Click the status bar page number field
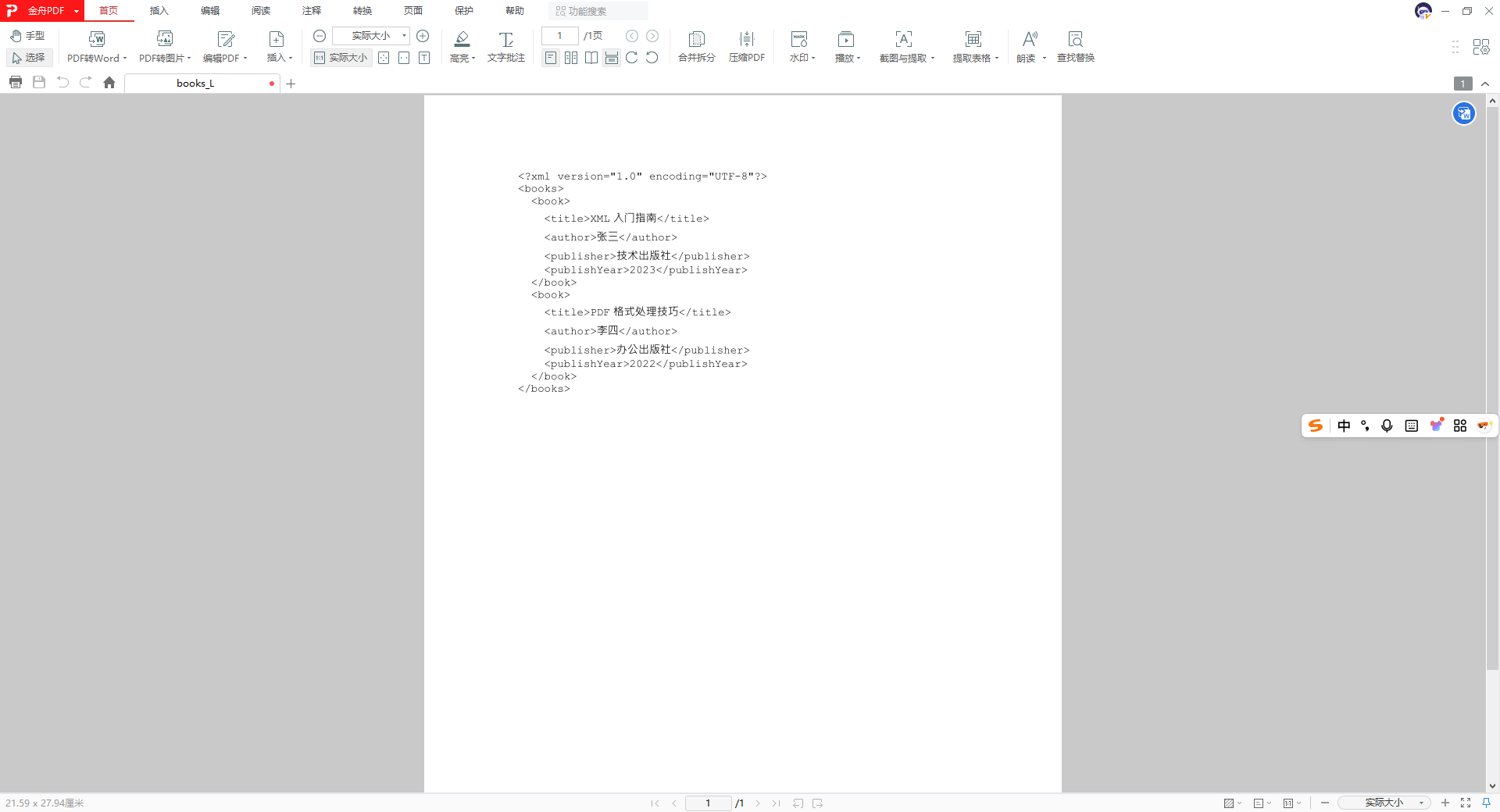1500x812 pixels. click(708, 803)
